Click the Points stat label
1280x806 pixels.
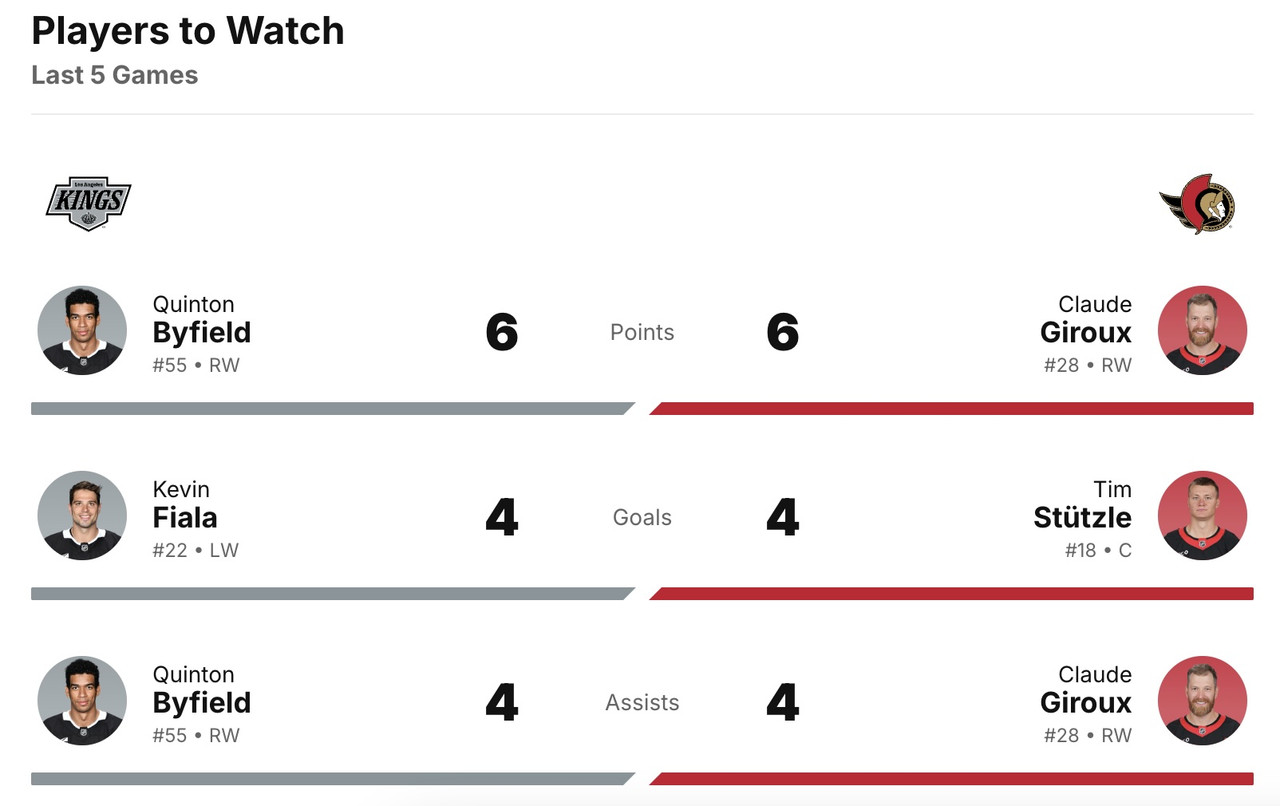coord(642,332)
